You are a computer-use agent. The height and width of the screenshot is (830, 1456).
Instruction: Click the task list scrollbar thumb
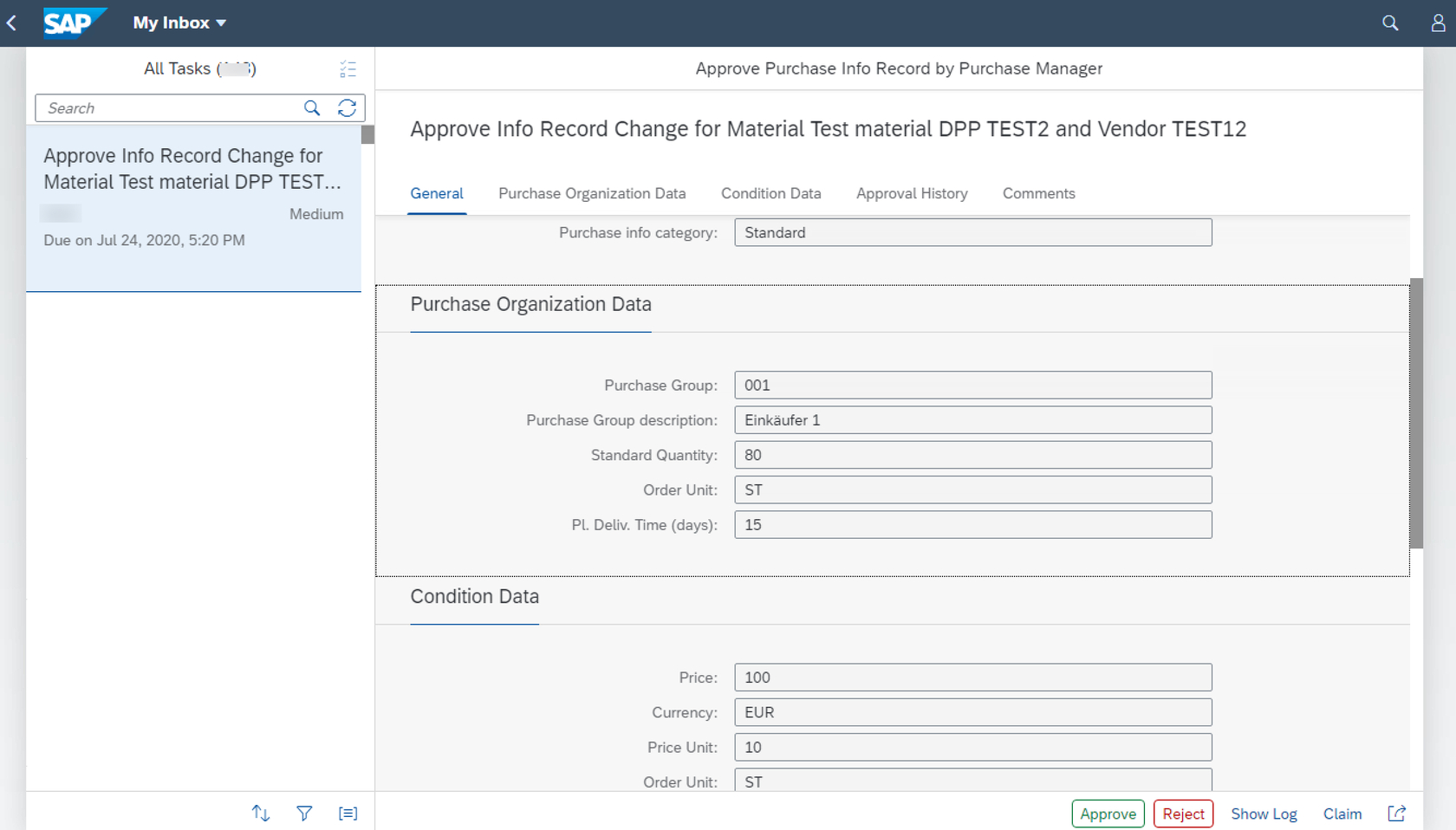367,134
